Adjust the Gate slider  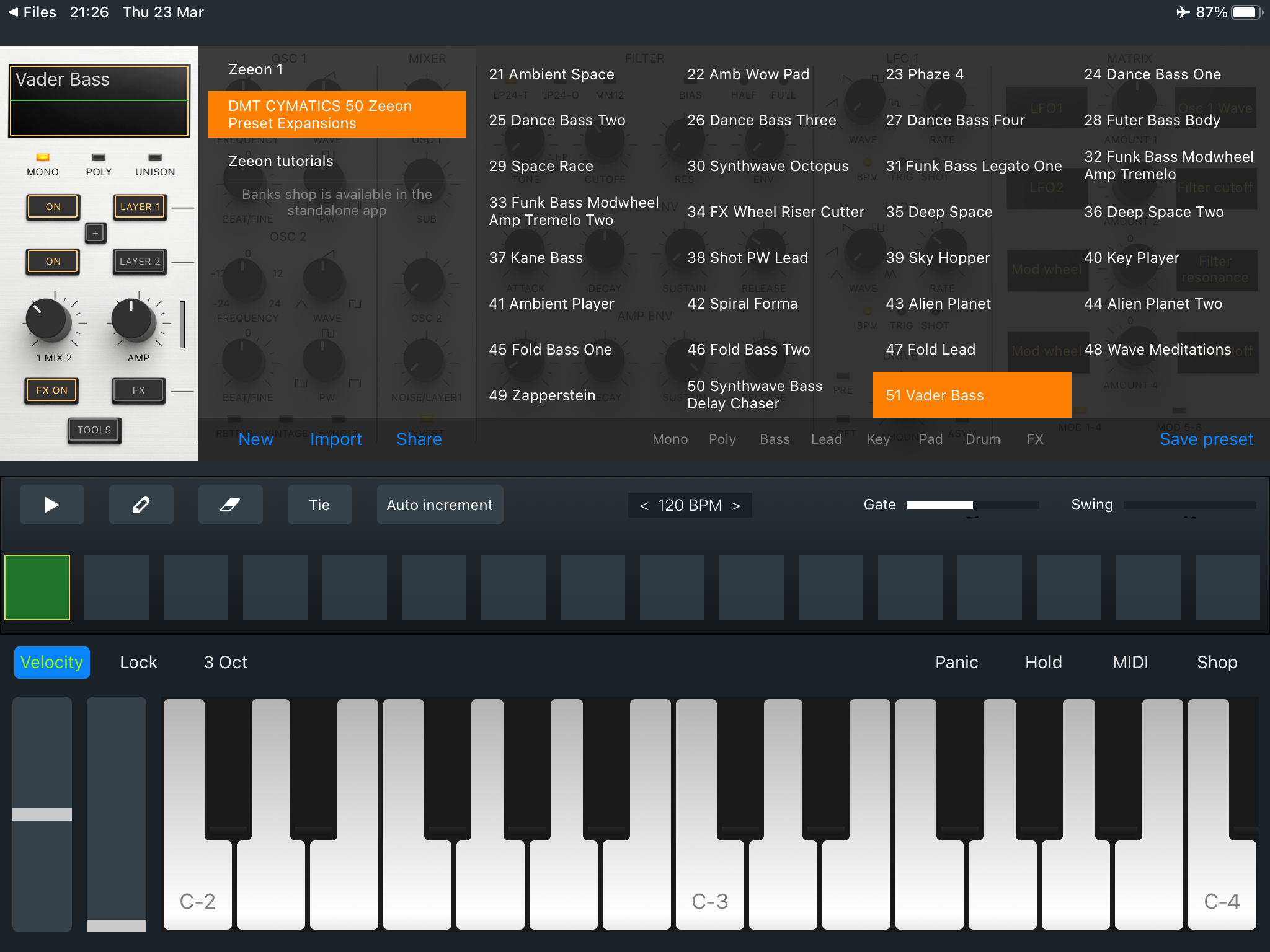[x=972, y=505]
